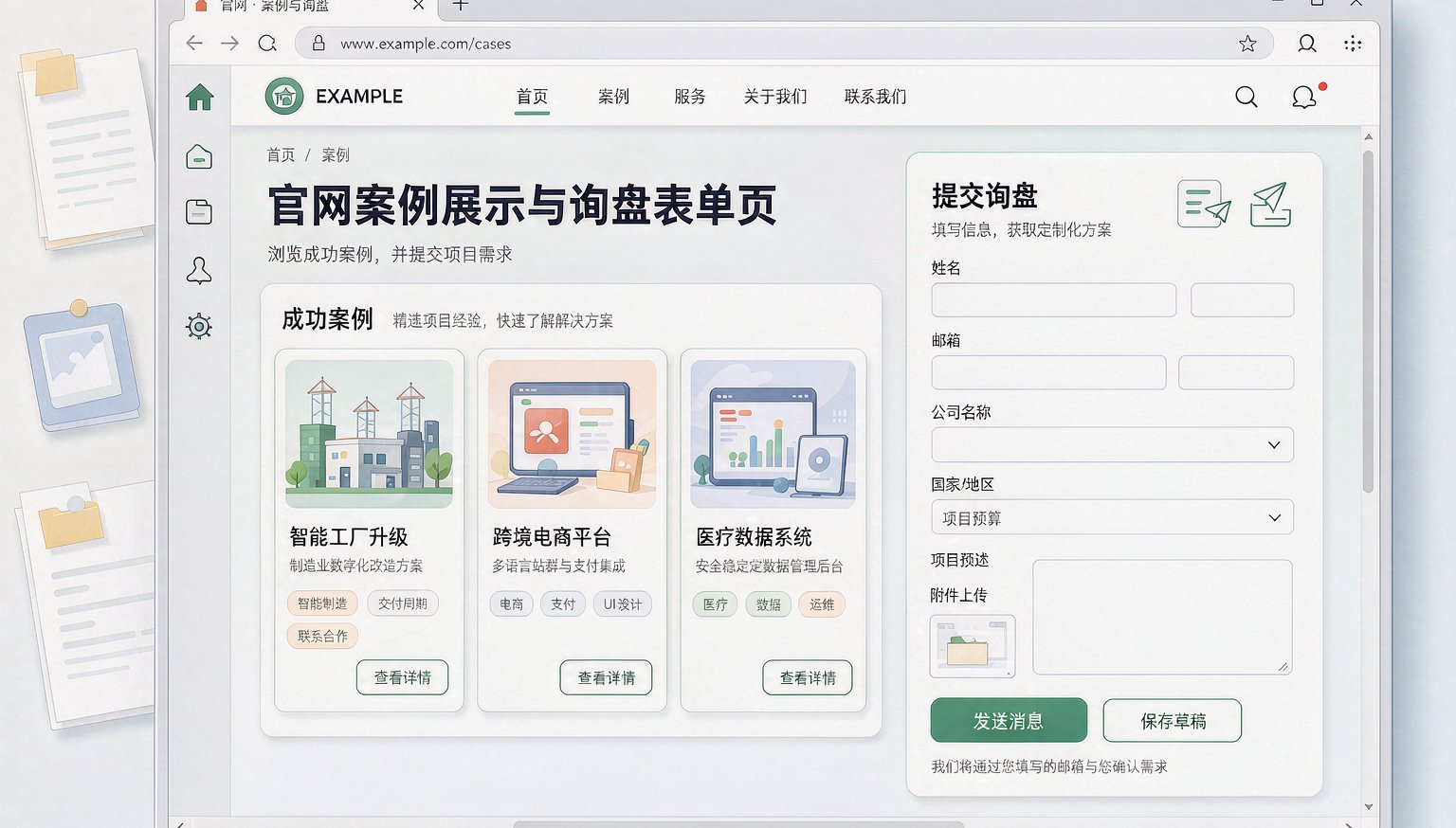Go back with browser back arrow

click(194, 43)
